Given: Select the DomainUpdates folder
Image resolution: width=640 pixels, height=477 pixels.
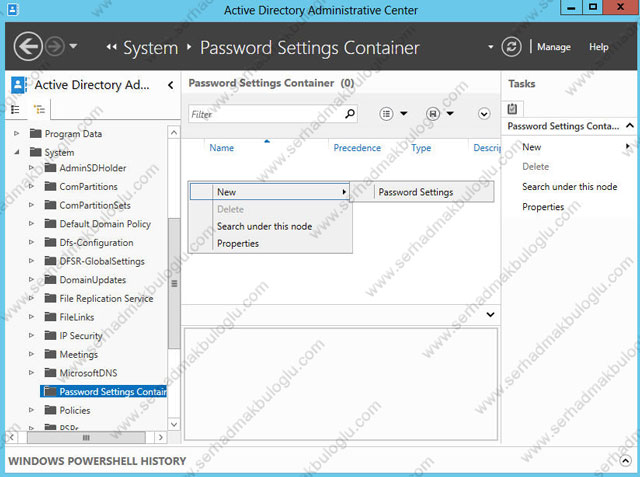Looking at the screenshot, I should 85,280.
